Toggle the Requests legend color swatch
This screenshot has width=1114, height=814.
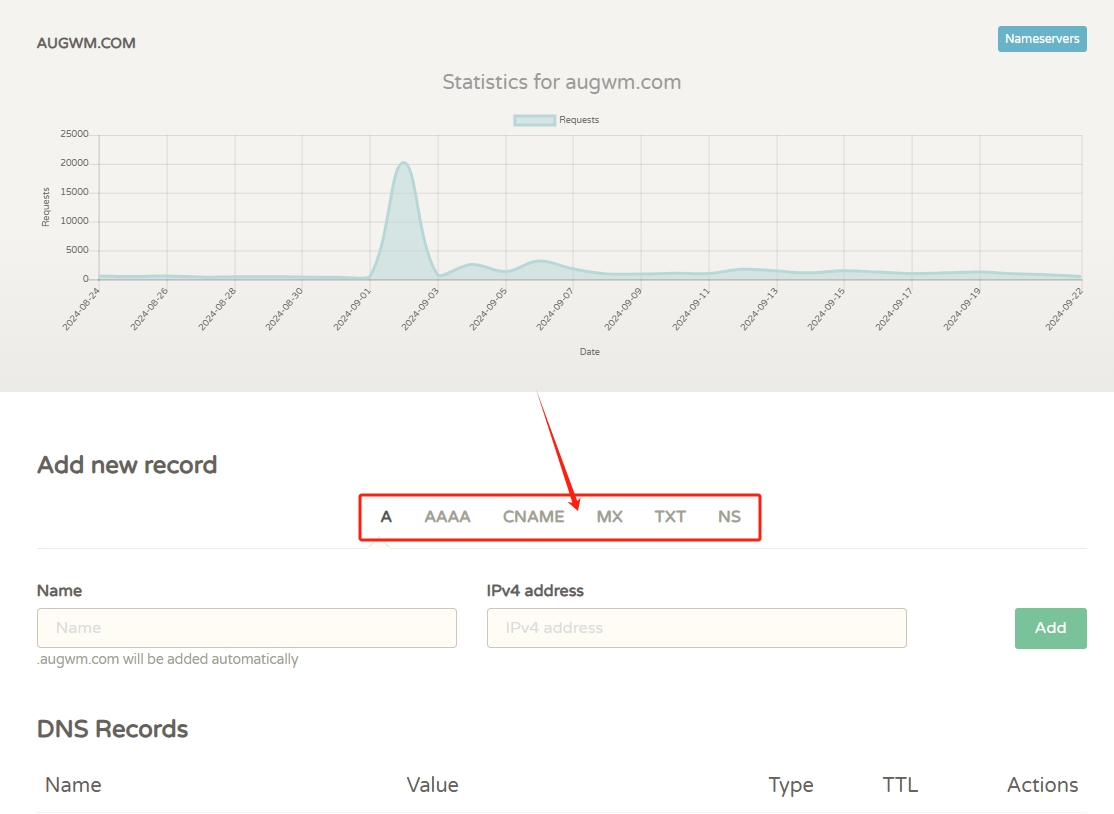point(534,120)
